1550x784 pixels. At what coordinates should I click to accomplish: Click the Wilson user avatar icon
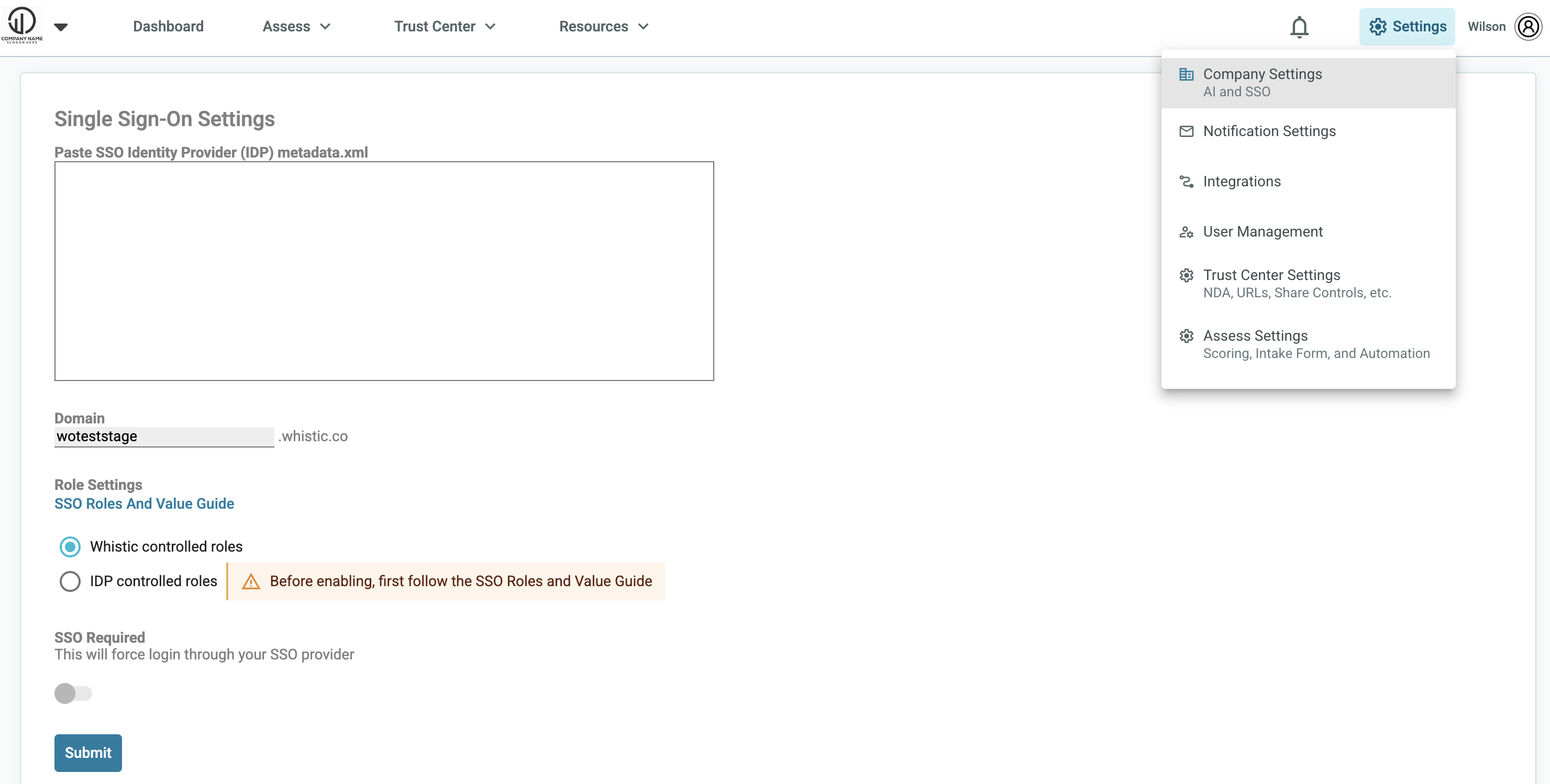tap(1527, 27)
